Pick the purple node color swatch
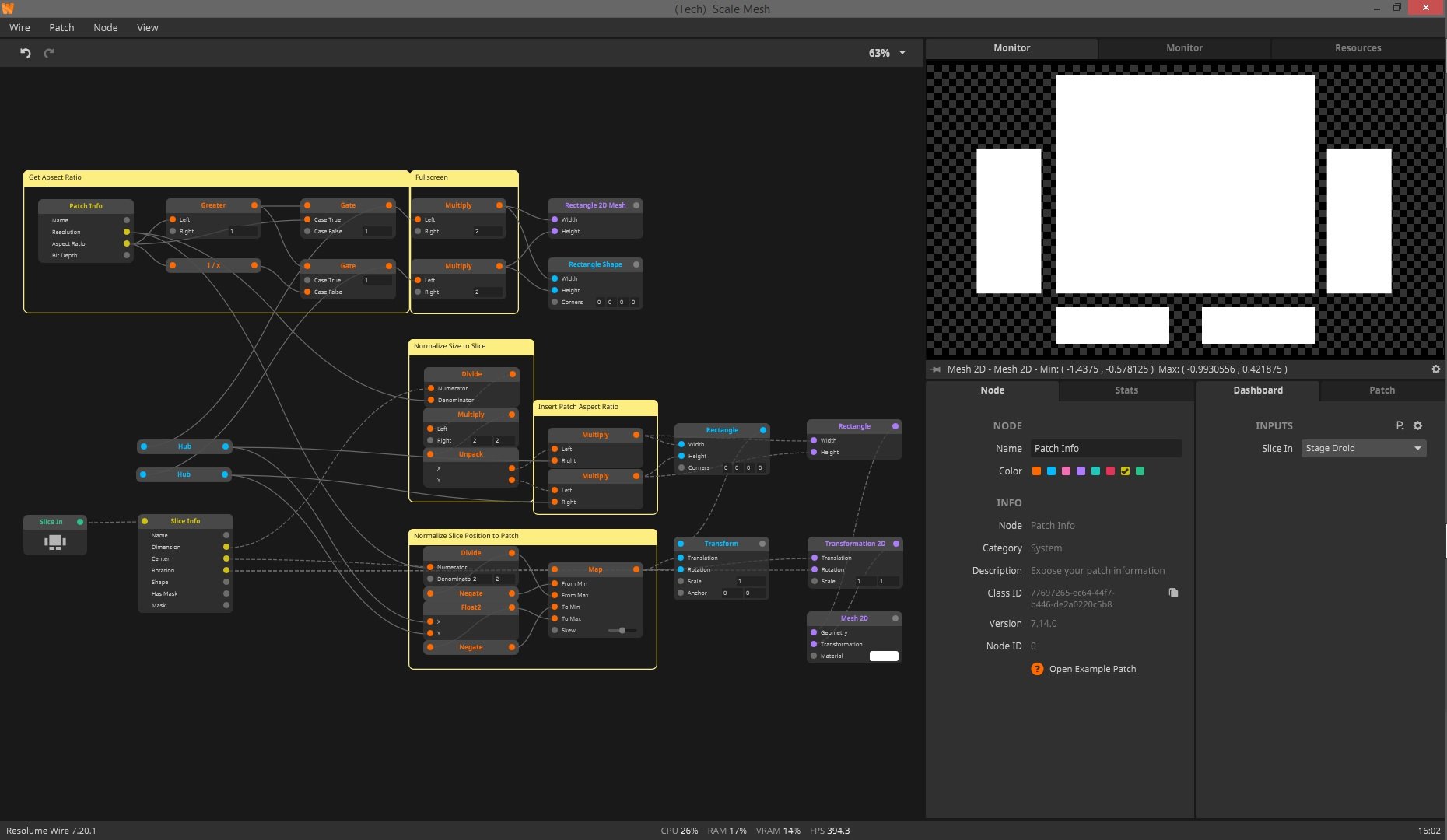 pos(1081,471)
